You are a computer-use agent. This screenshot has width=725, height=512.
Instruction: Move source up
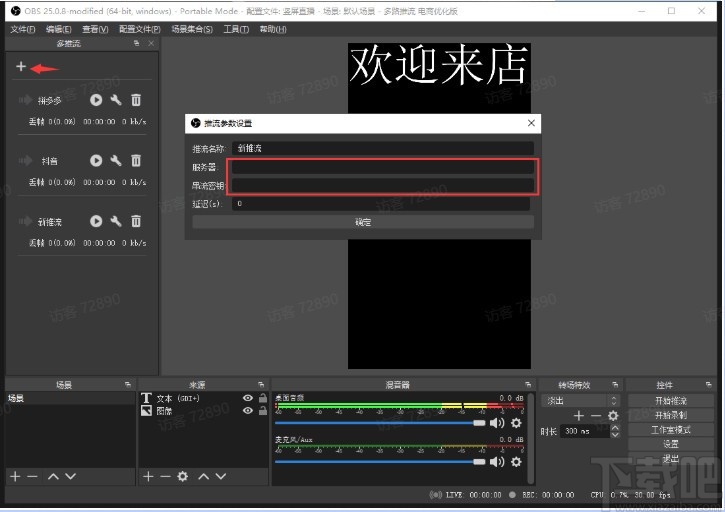click(204, 476)
